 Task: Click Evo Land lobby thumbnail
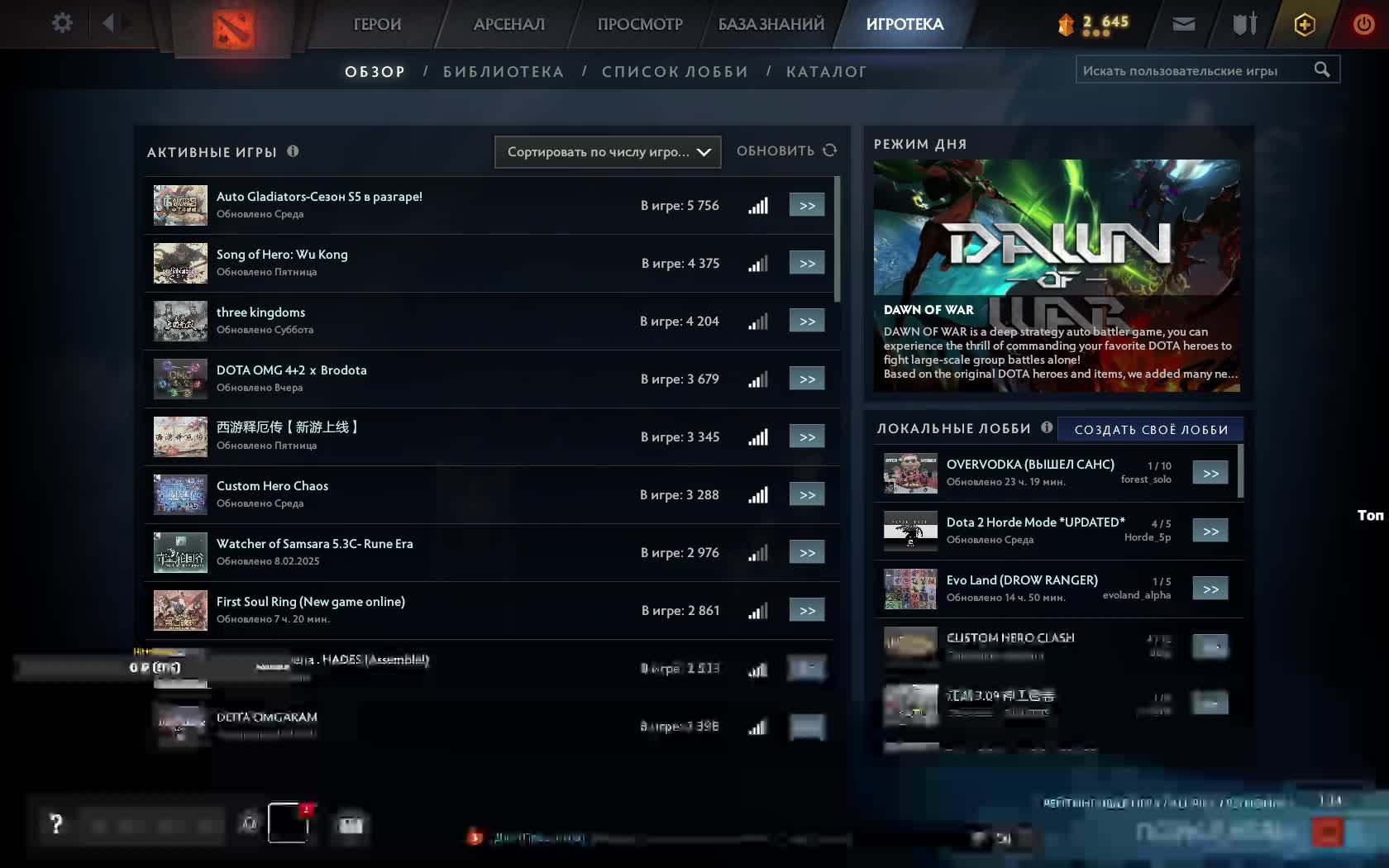coord(910,589)
